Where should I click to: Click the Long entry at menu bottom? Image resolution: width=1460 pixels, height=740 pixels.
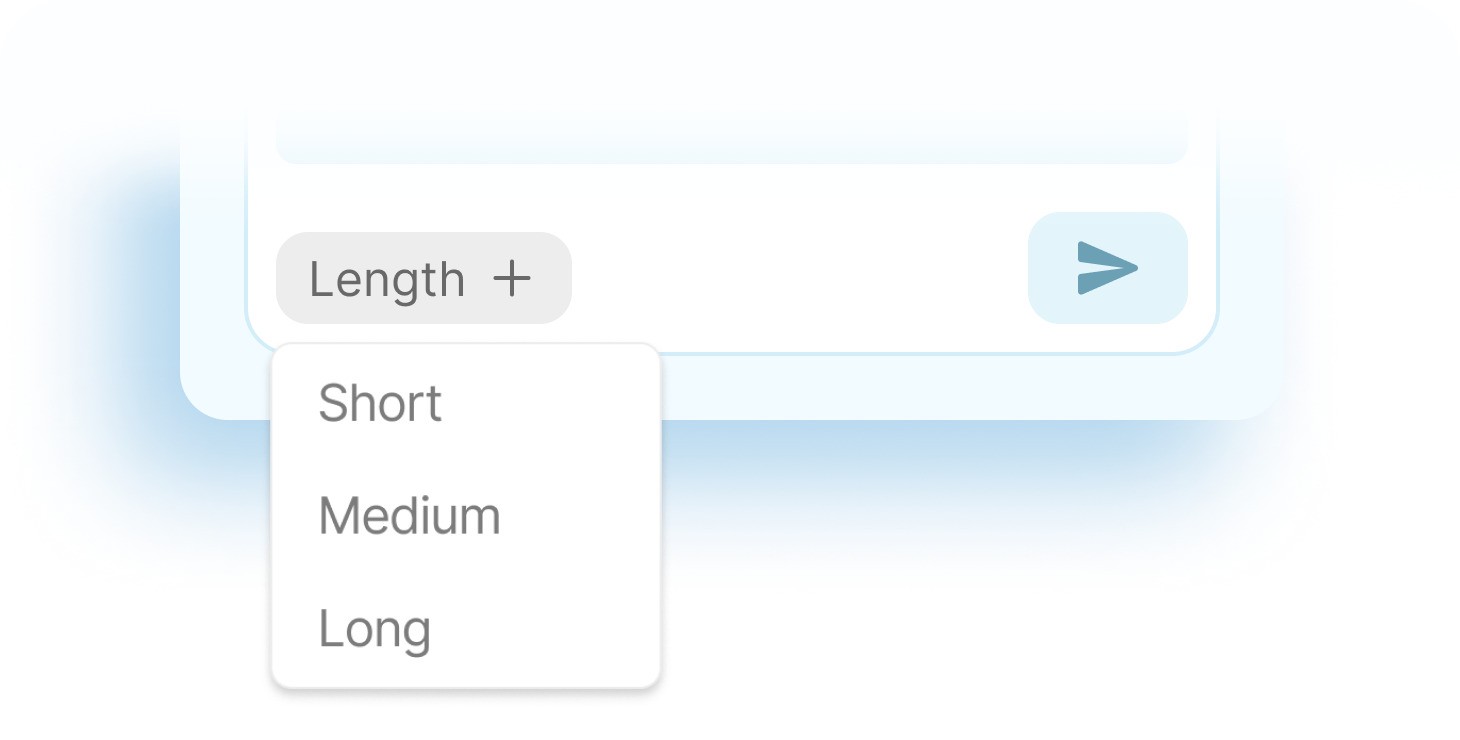(374, 629)
